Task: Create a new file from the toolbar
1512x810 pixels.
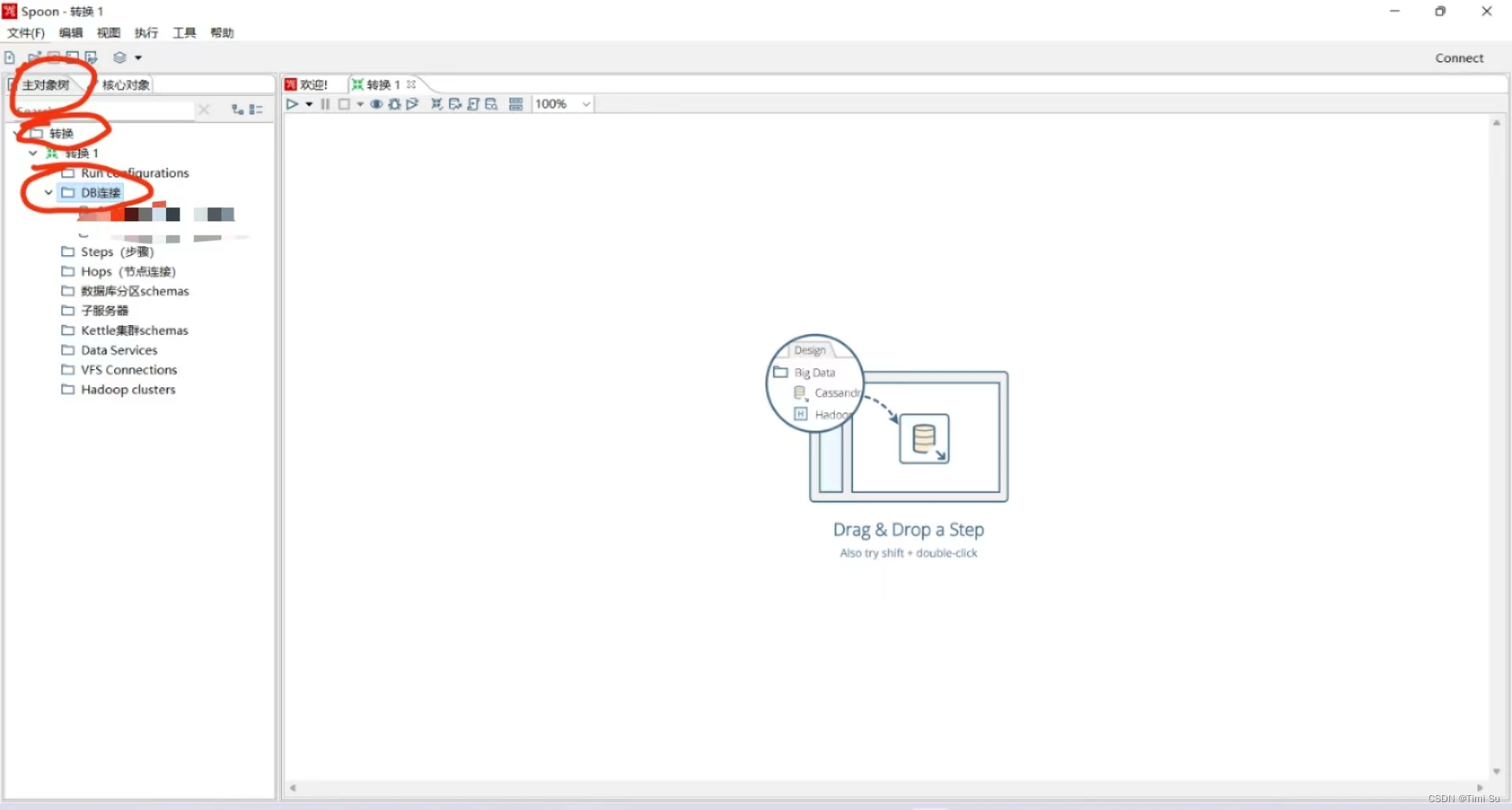Action: (9, 57)
